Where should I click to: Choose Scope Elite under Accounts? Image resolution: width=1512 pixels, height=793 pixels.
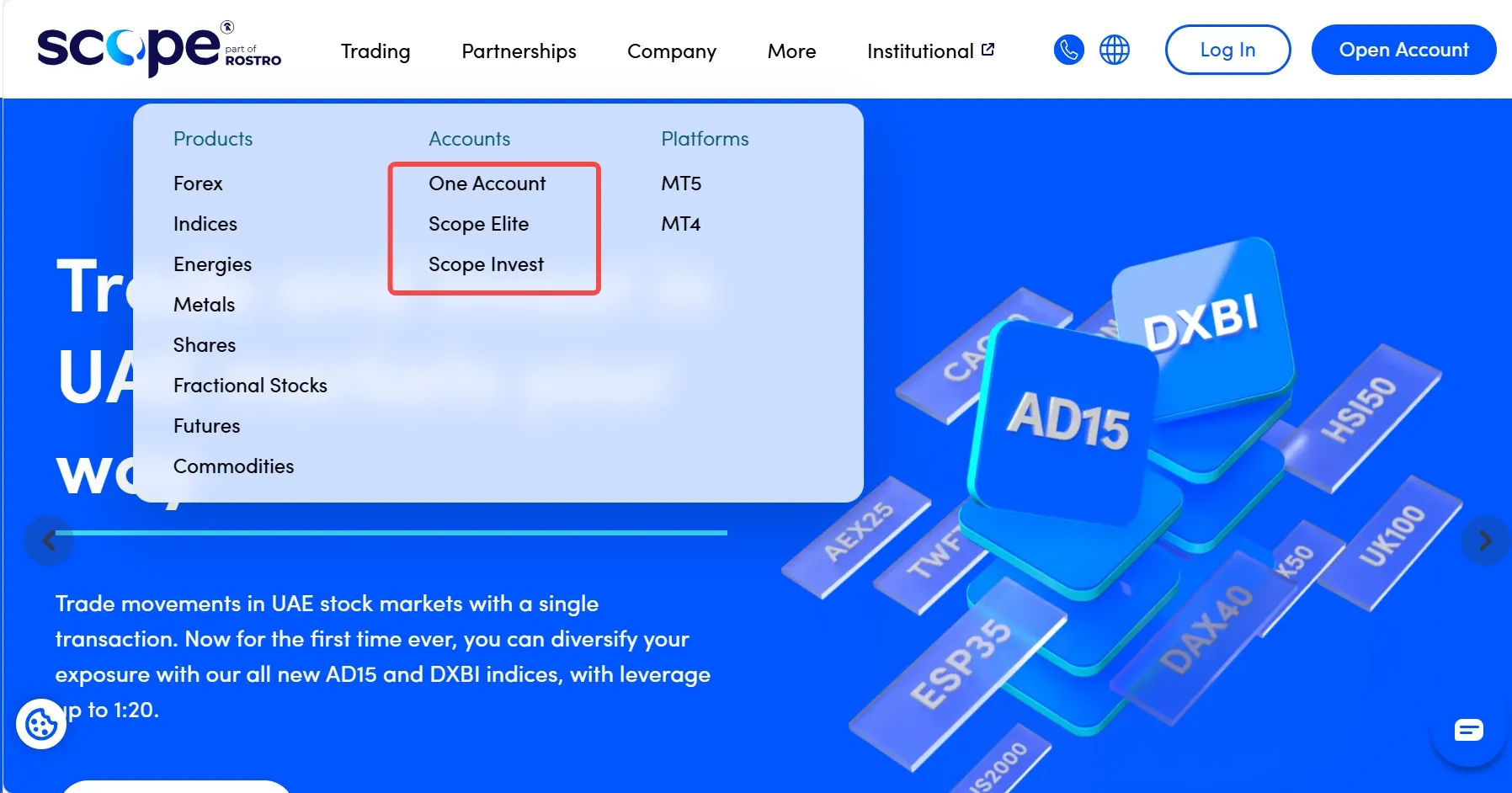[x=479, y=224]
